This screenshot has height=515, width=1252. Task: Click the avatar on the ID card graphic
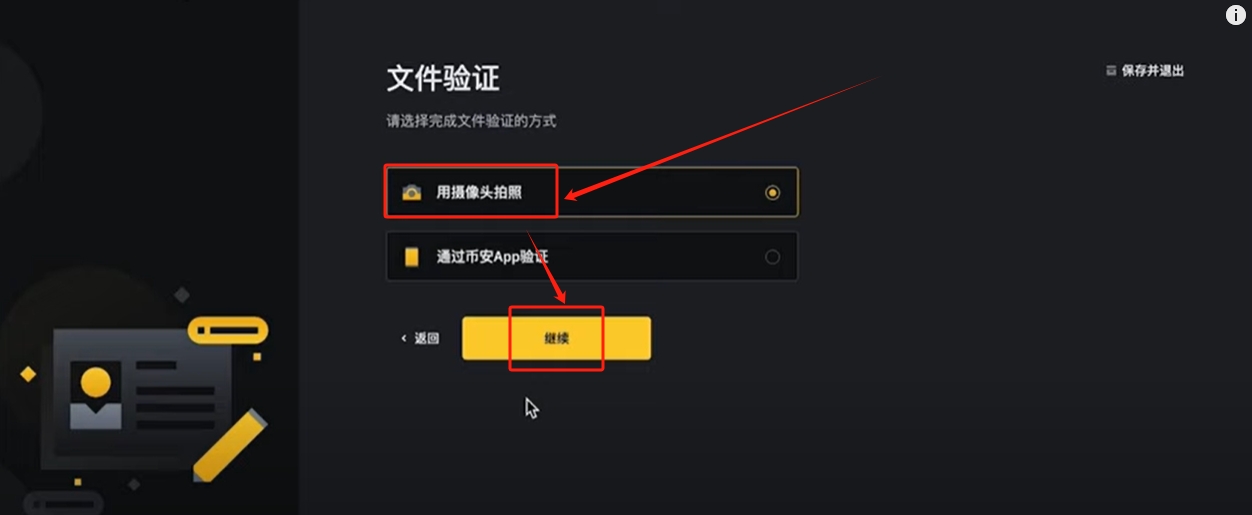click(x=95, y=395)
